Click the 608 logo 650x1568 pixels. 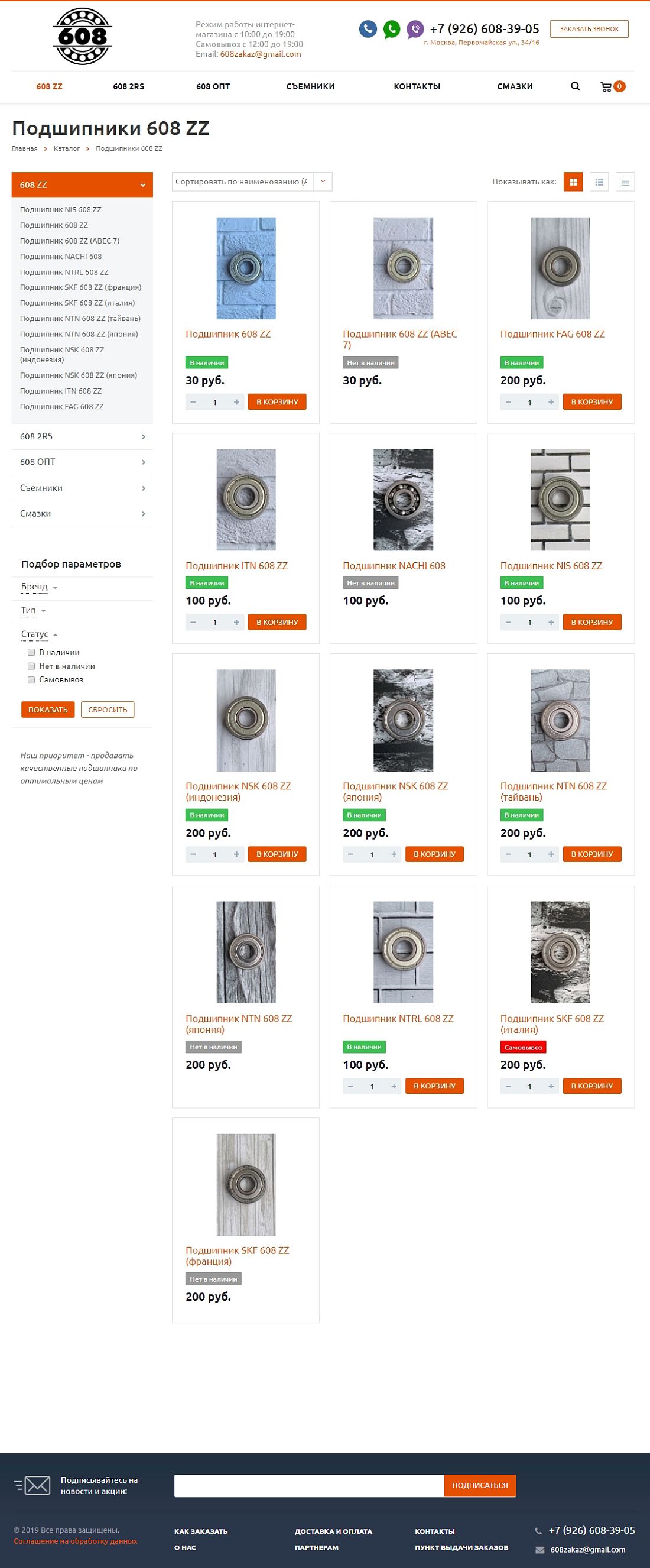click(x=82, y=37)
